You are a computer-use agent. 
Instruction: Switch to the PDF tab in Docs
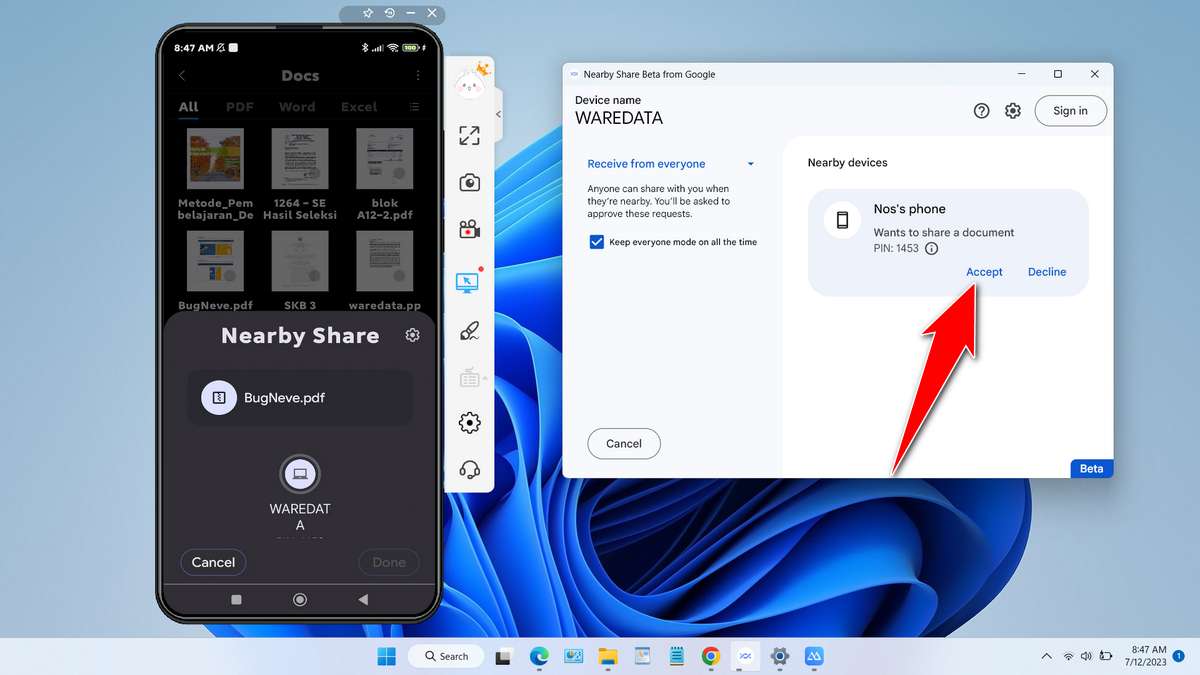click(x=240, y=106)
